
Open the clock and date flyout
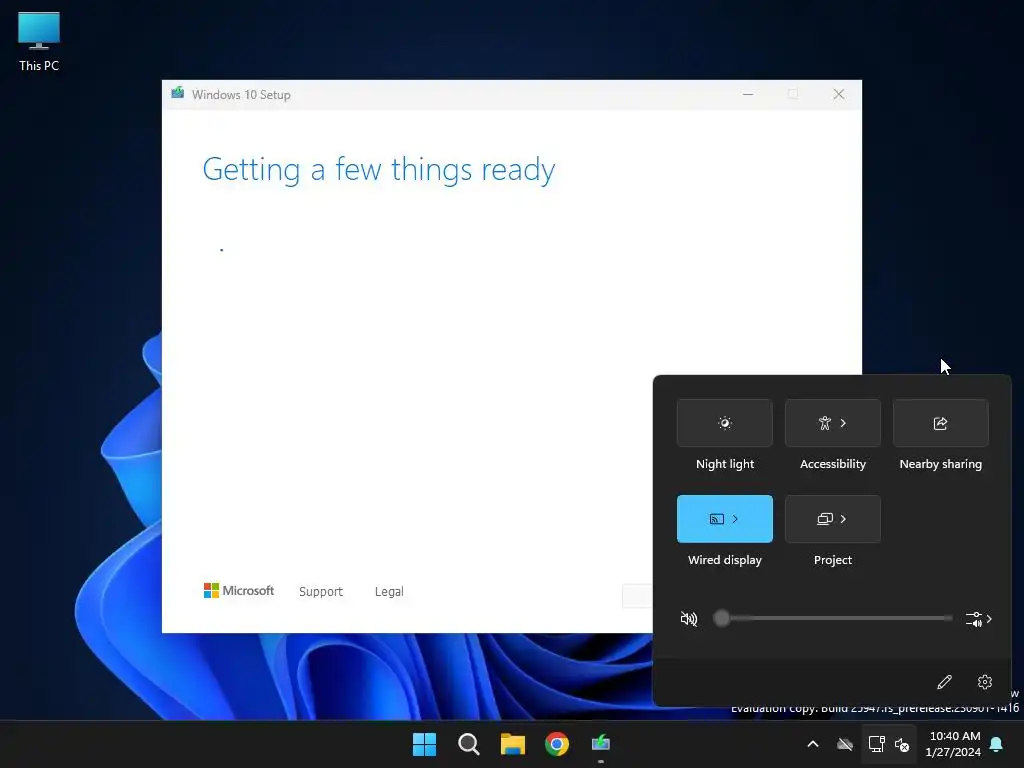point(953,744)
